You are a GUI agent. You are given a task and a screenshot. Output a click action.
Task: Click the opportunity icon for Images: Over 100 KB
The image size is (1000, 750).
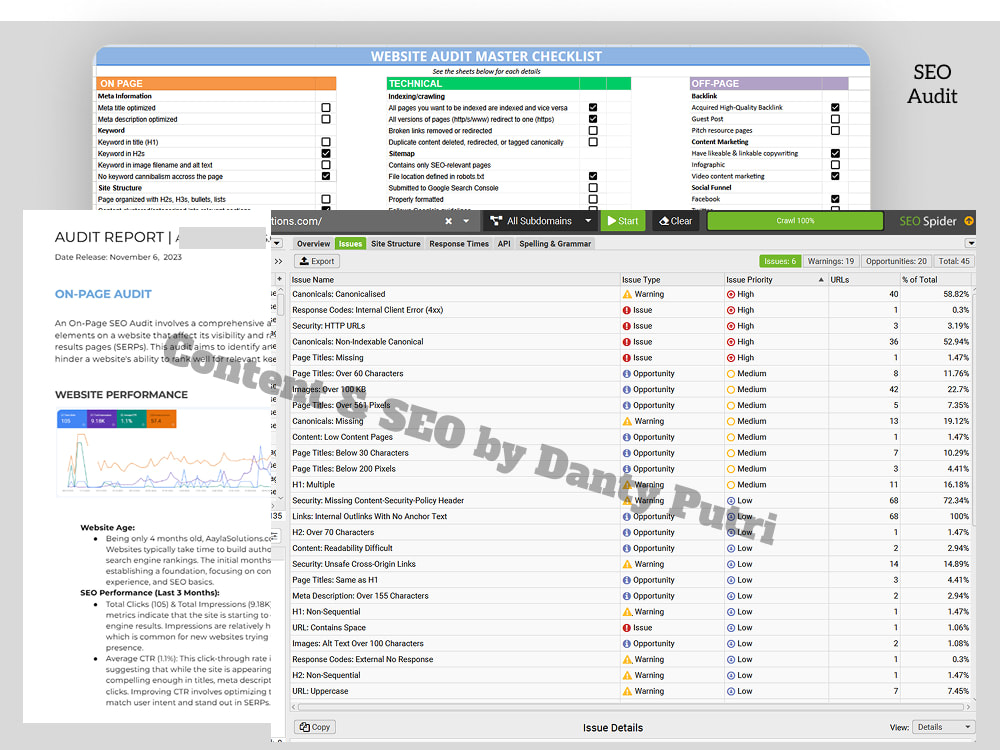(627, 390)
